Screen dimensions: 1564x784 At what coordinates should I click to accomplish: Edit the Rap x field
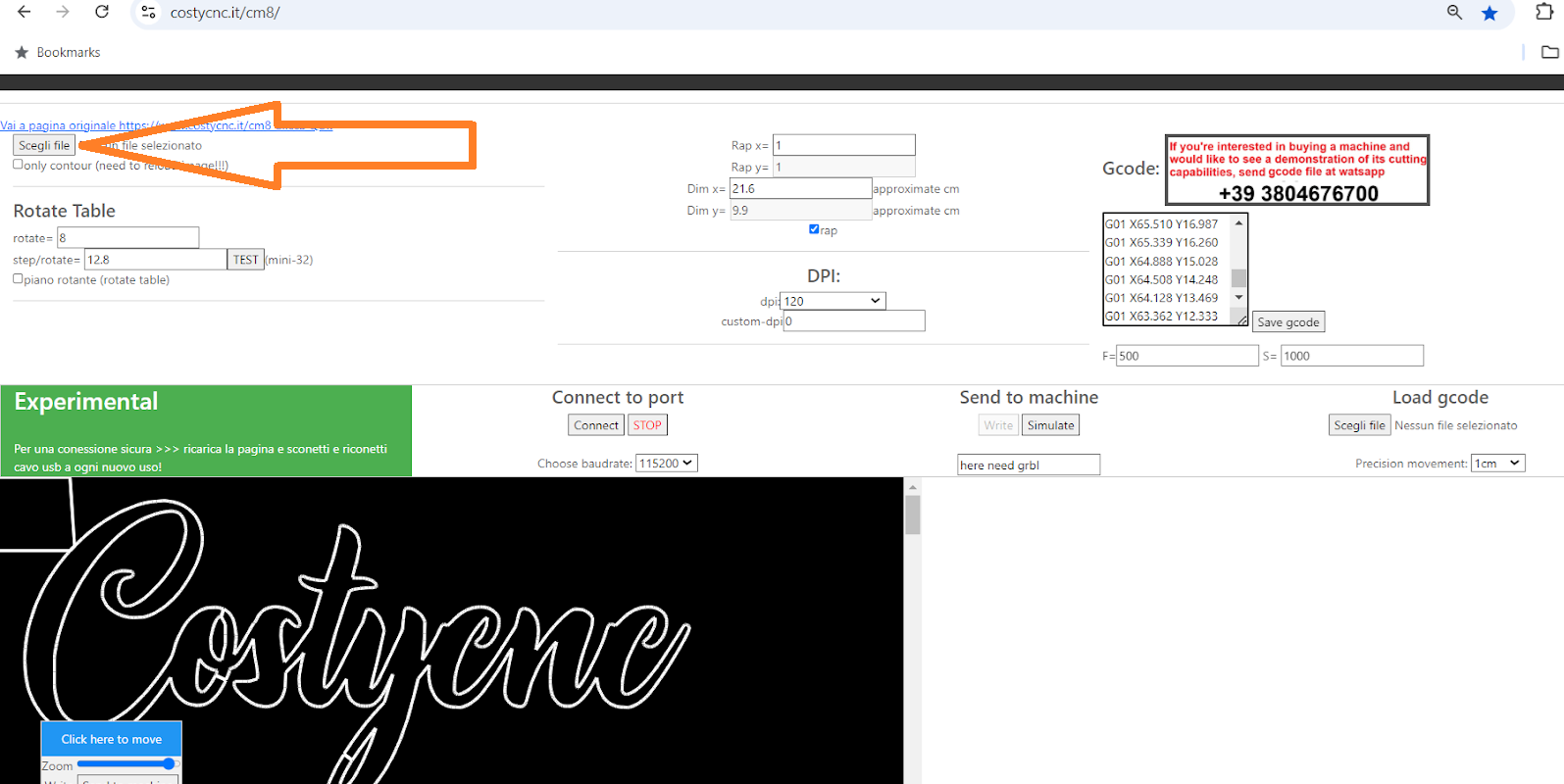(x=843, y=145)
